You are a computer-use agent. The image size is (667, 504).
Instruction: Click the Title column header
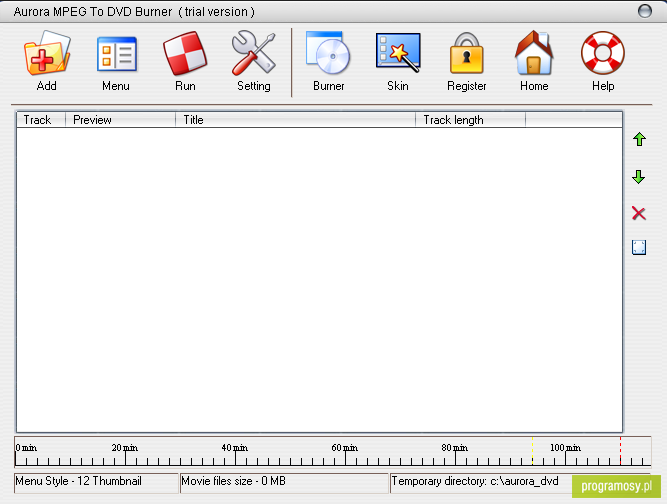pyautogui.click(x=295, y=120)
